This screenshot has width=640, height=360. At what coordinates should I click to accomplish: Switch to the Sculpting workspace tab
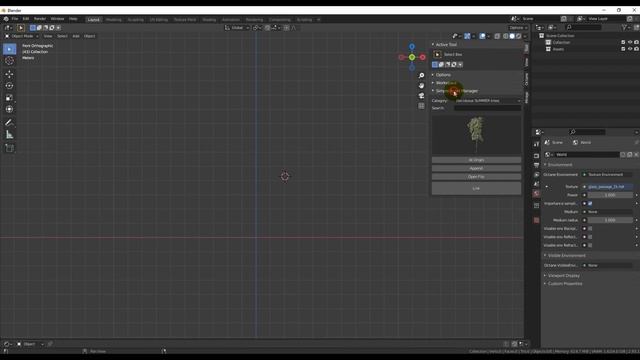(x=136, y=20)
